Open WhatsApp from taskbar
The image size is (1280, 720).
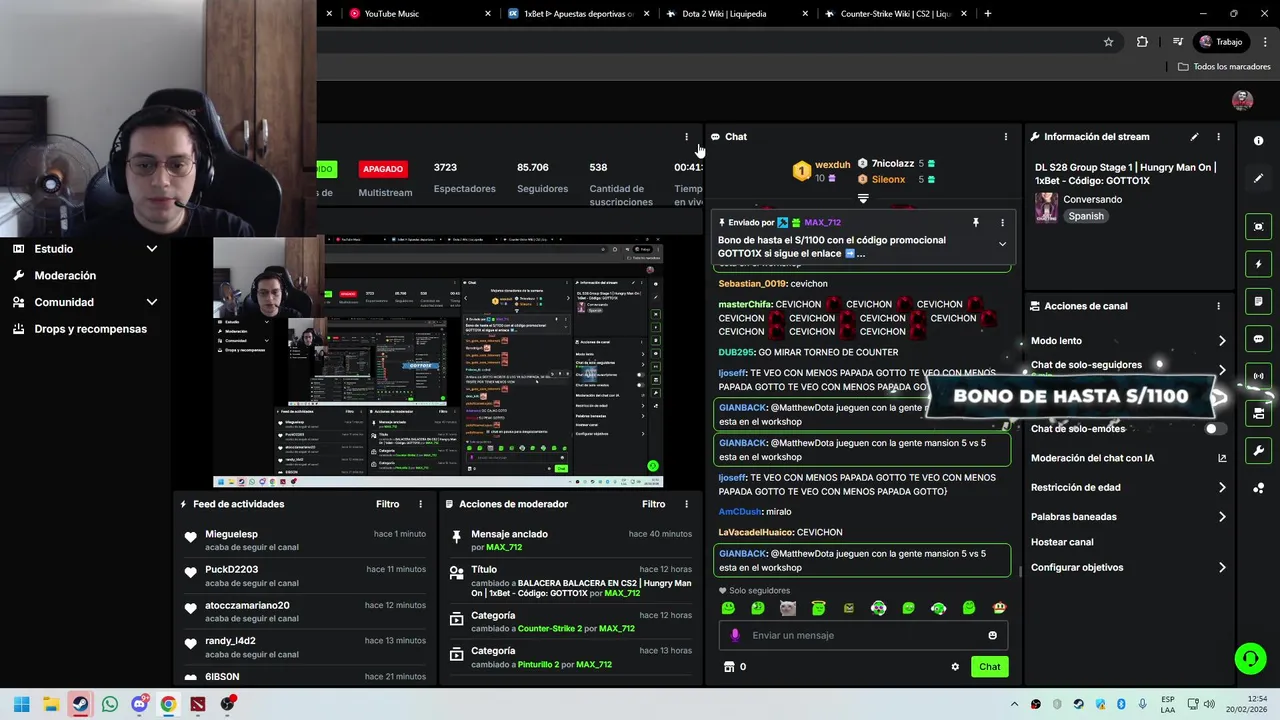tap(110, 704)
